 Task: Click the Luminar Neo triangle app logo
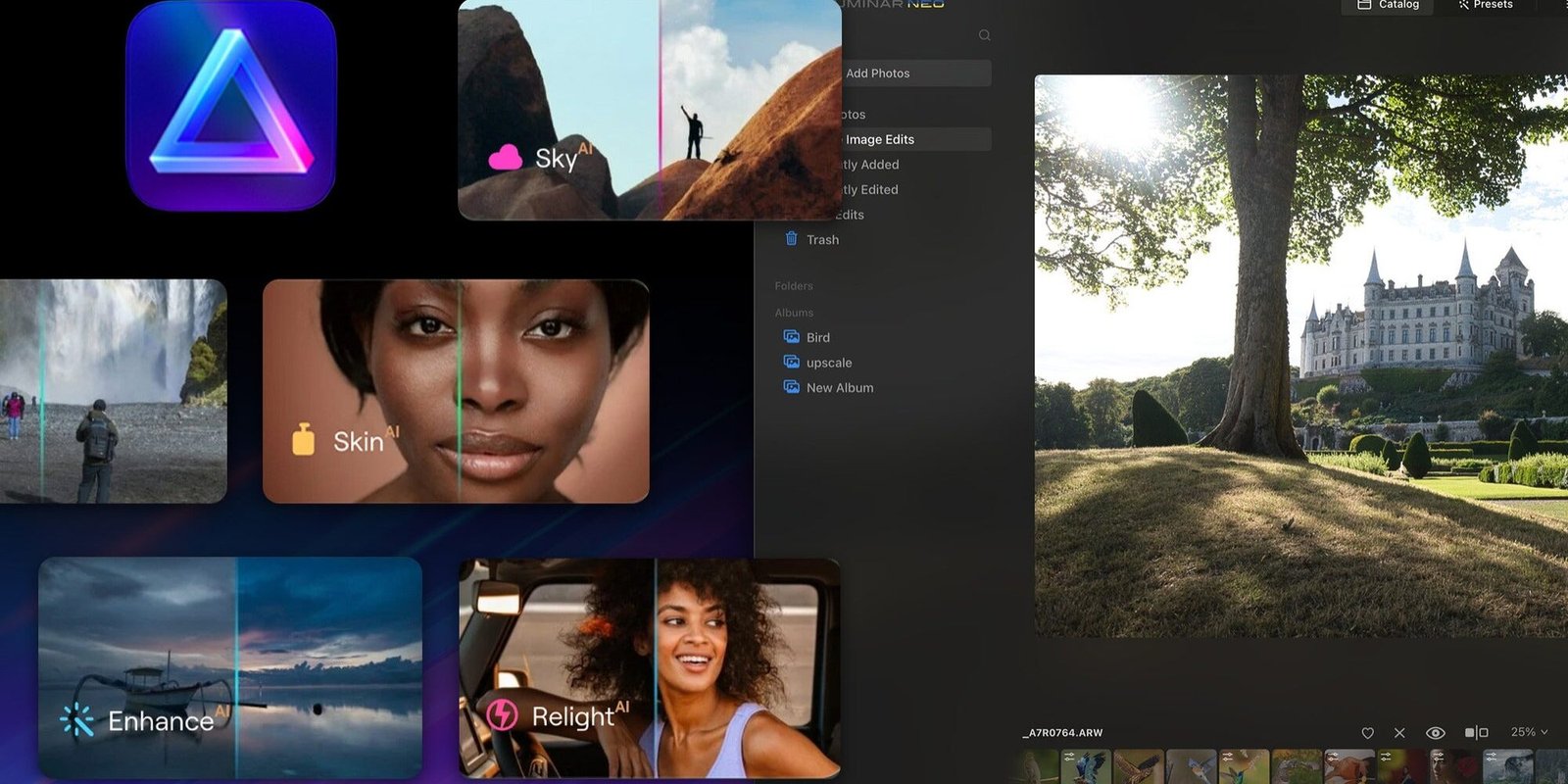(231, 106)
